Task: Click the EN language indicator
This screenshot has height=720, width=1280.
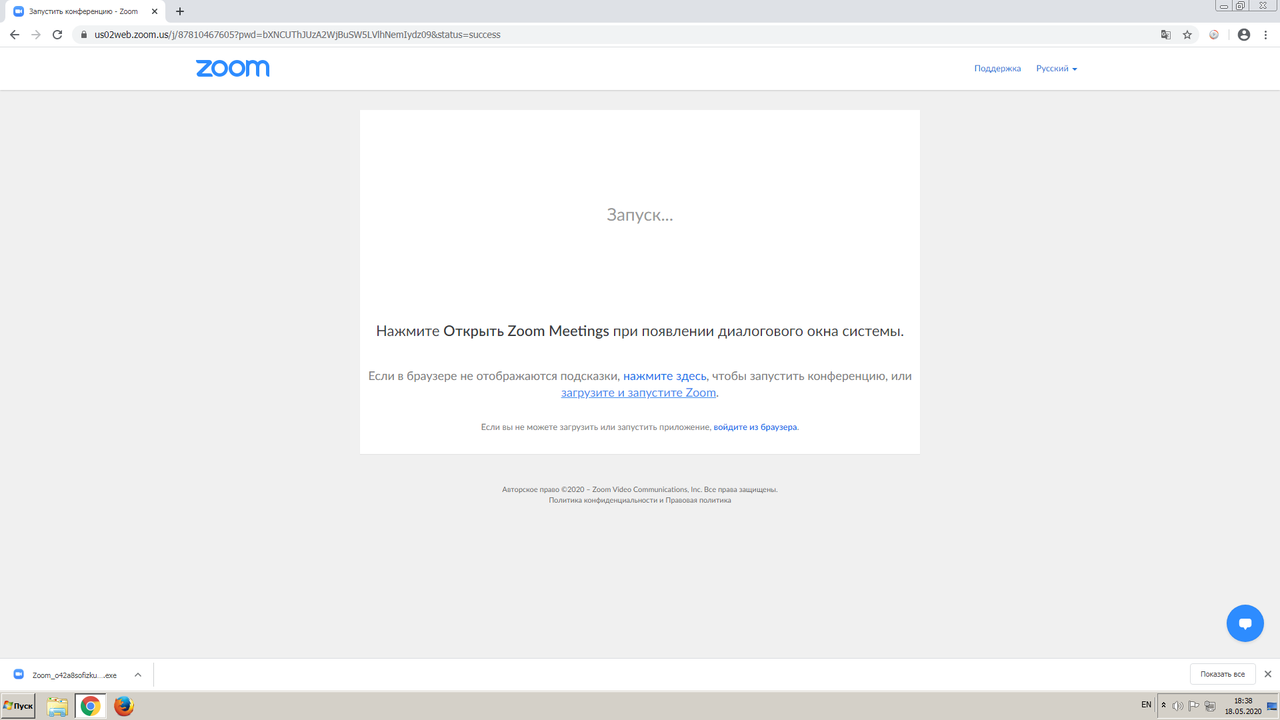Action: pos(1146,705)
